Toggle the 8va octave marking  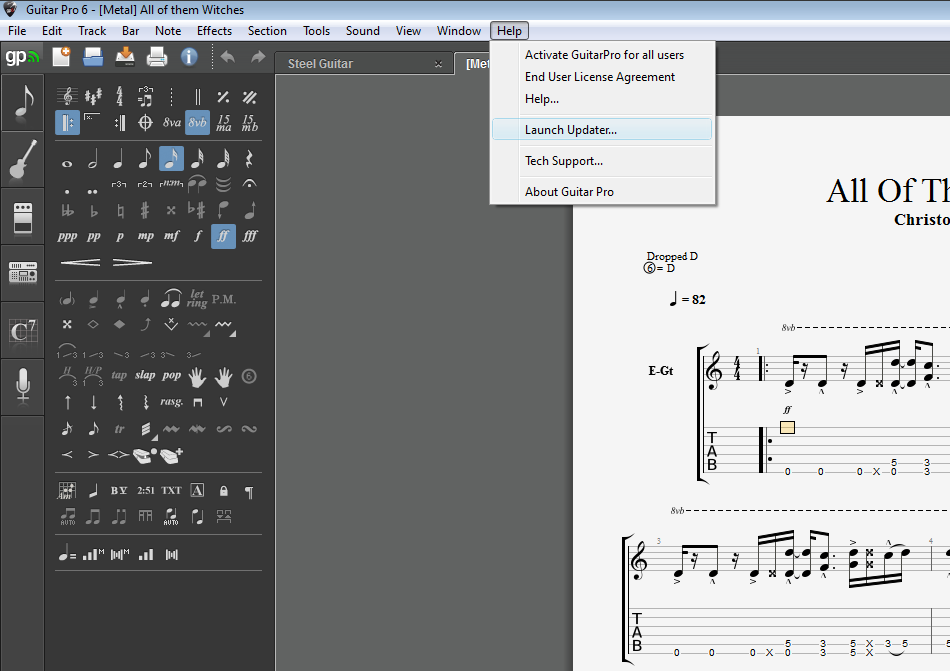click(171, 122)
